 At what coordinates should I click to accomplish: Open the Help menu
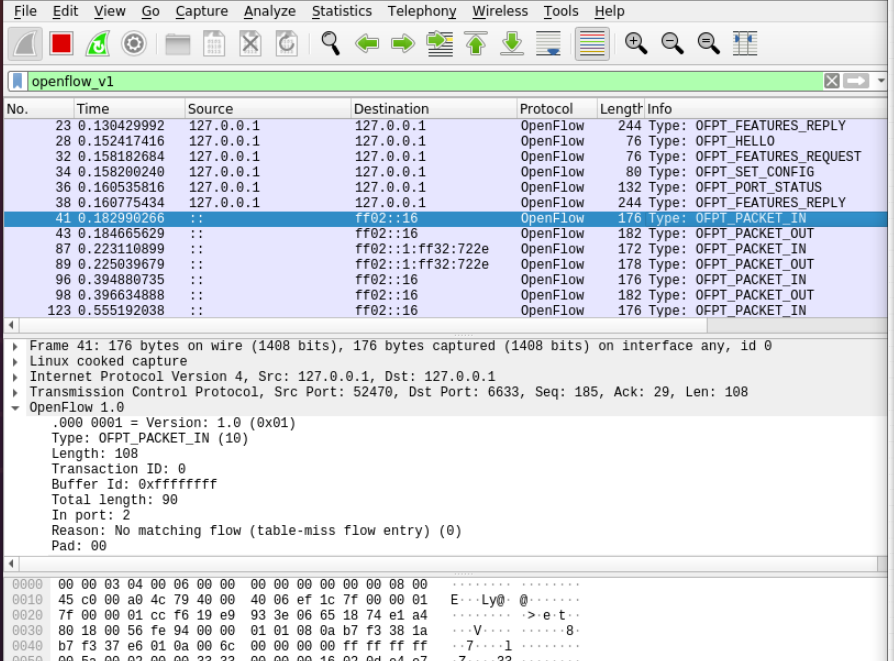coord(609,11)
